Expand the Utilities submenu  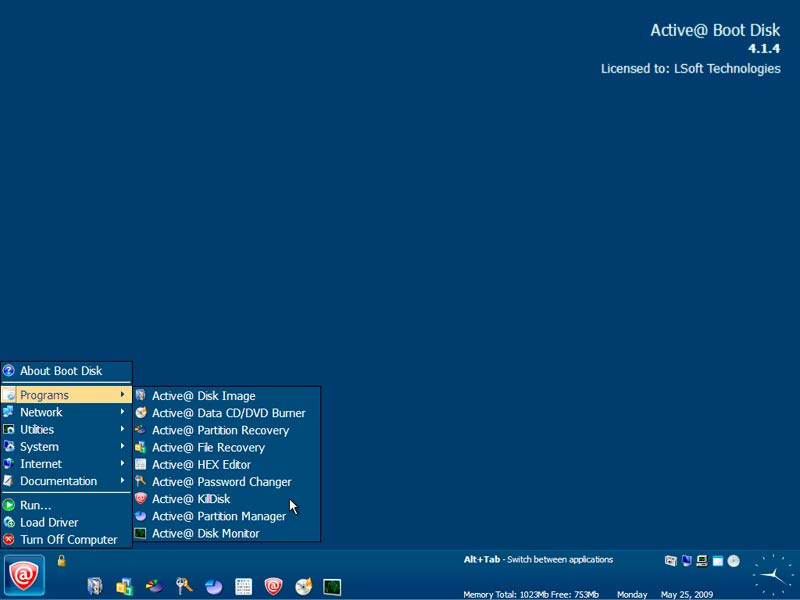[66, 430]
